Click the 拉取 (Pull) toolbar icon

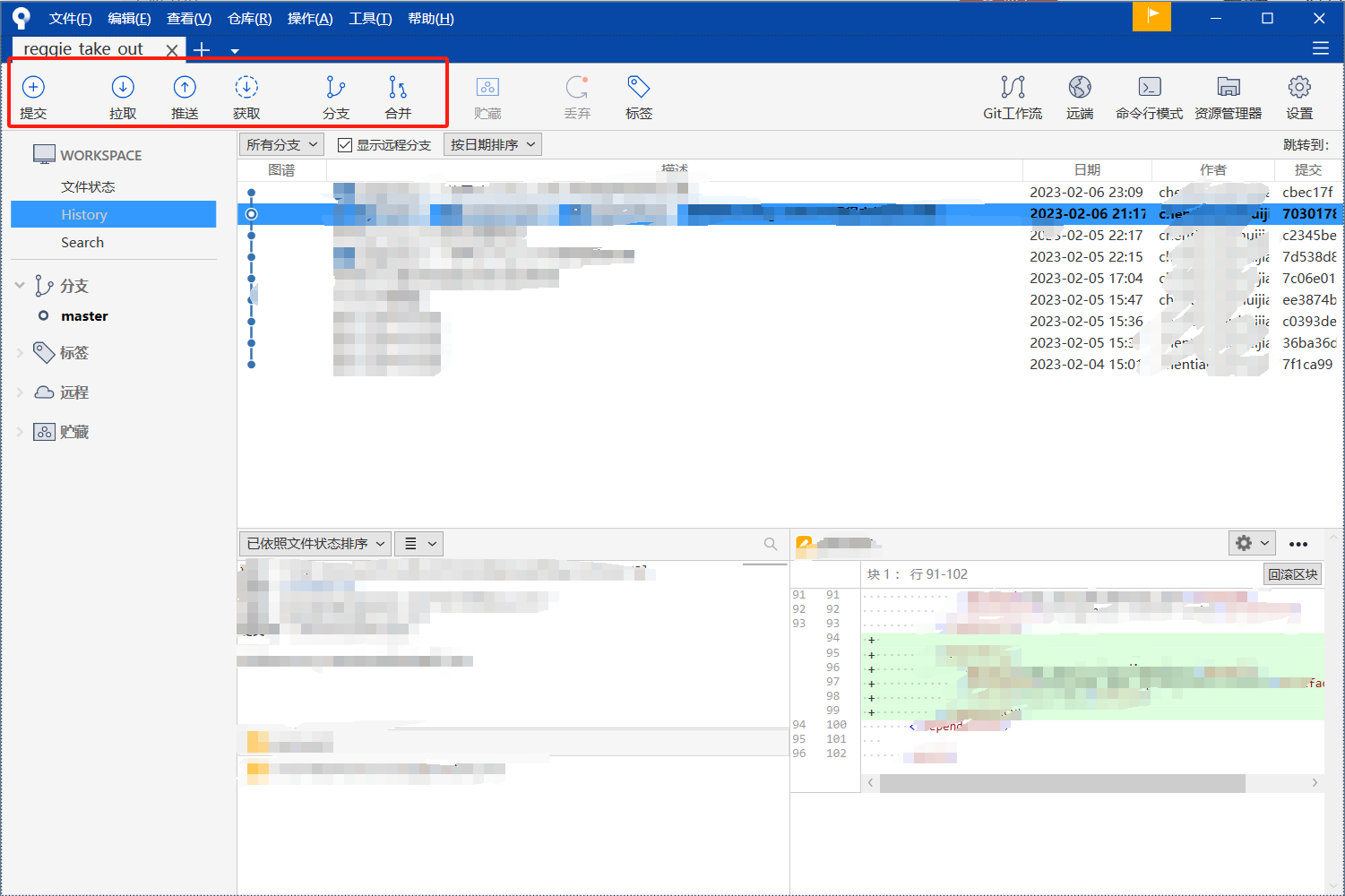[x=123, y=87]
